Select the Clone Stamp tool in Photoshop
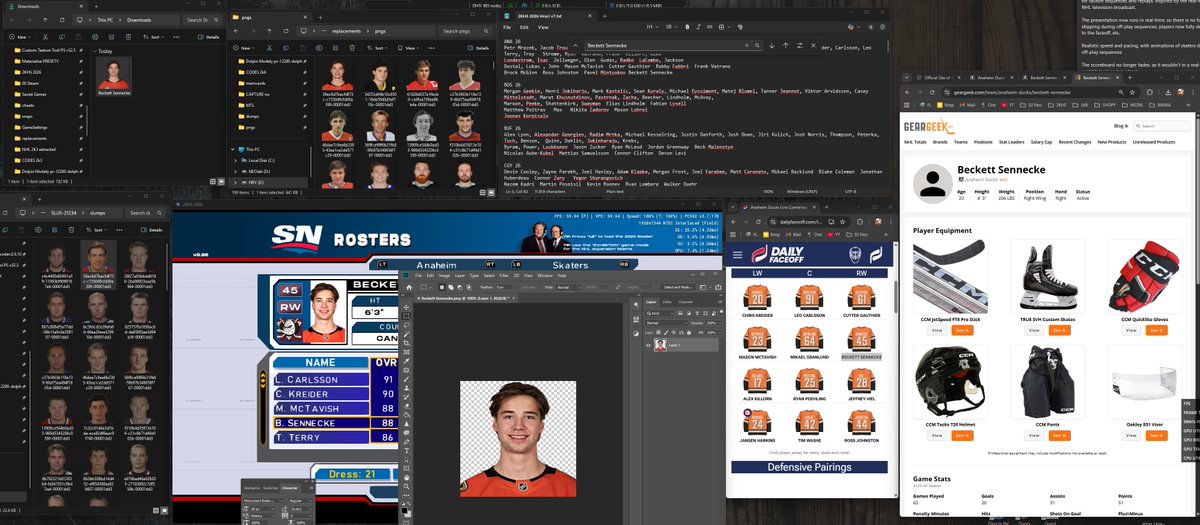 point(406,388)
